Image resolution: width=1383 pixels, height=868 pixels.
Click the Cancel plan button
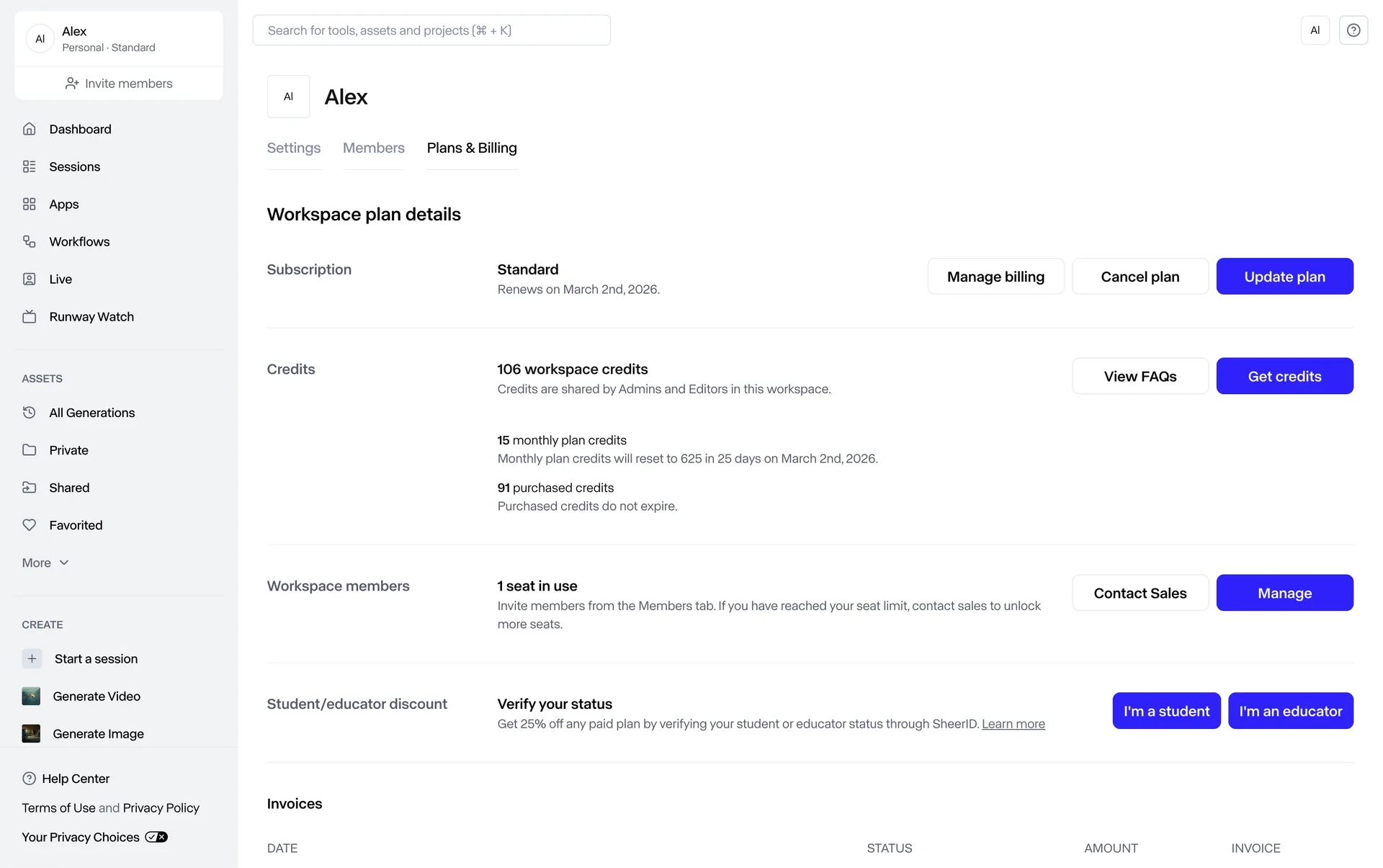[x=1140, y=277]
